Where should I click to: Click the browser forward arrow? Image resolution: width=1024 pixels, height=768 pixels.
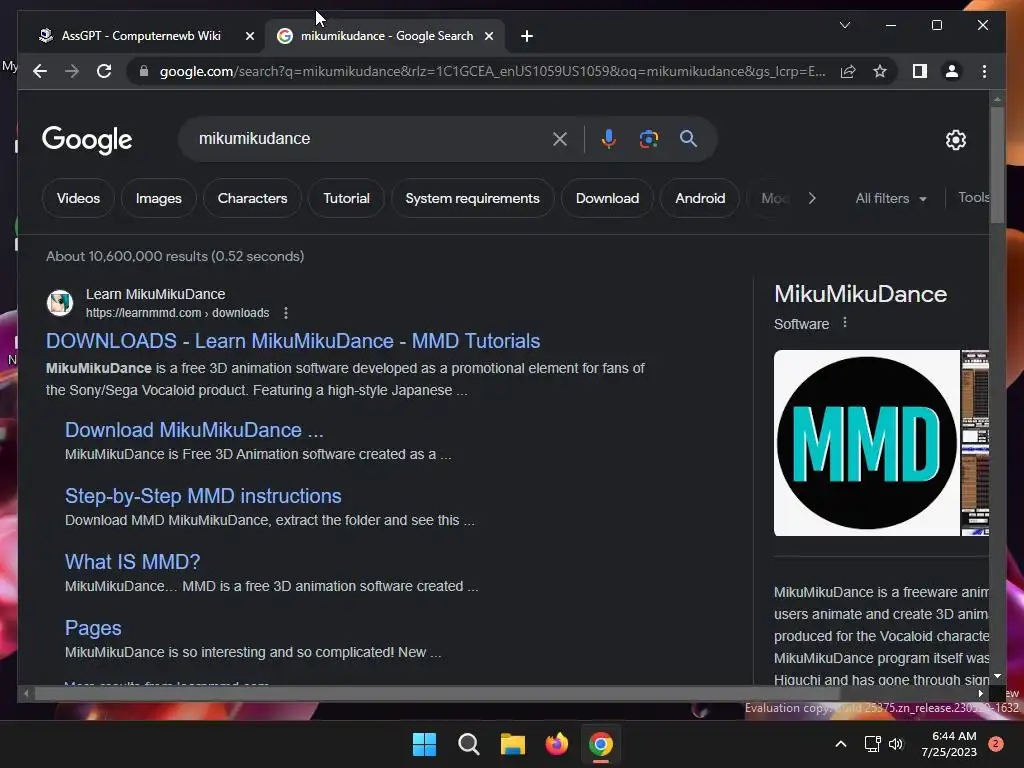point(72,71)
